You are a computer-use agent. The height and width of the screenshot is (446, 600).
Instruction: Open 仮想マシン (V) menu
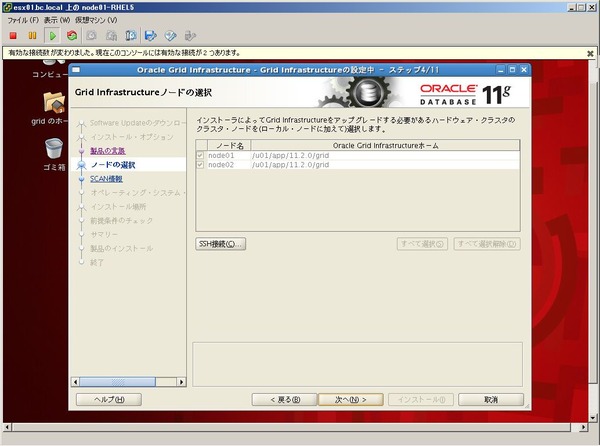pos(96,20)
